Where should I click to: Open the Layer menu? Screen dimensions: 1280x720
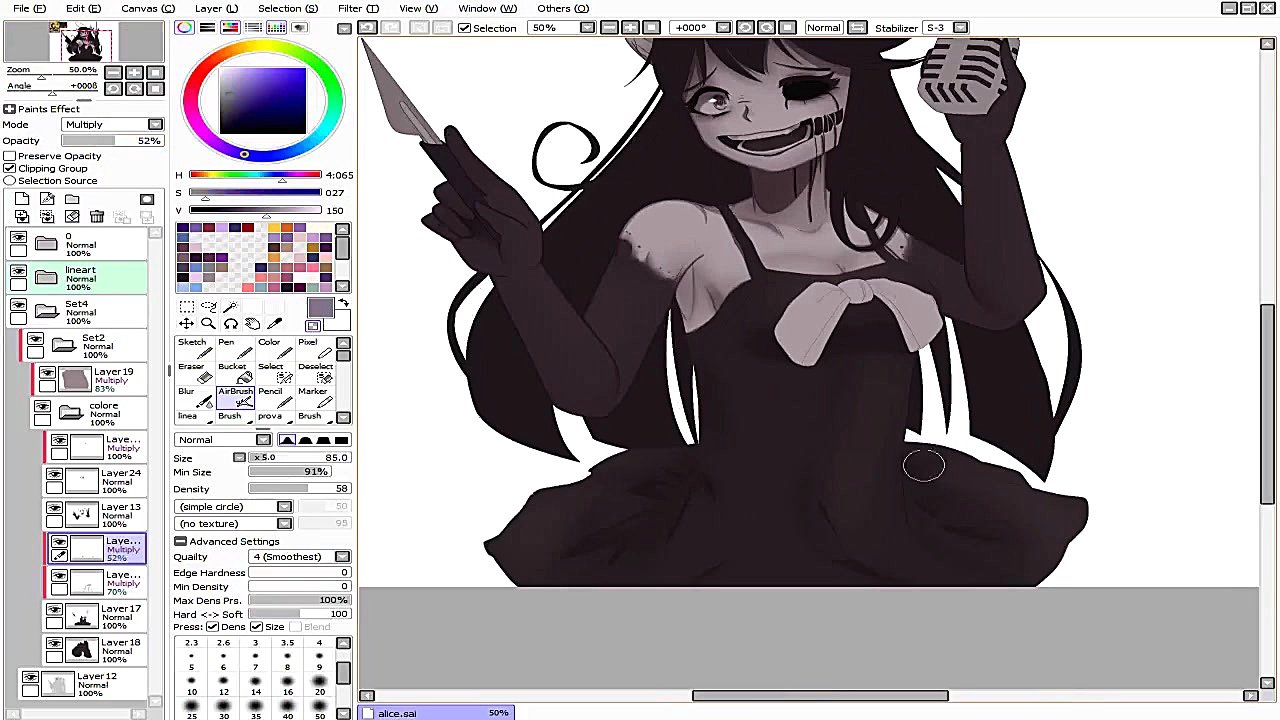(216, 8)
